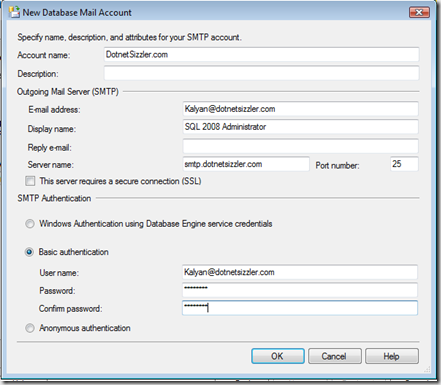This screenshot has width=441, height=385.
Task: Close the New Database Mail Account dialog
Action: coord(419,12)
